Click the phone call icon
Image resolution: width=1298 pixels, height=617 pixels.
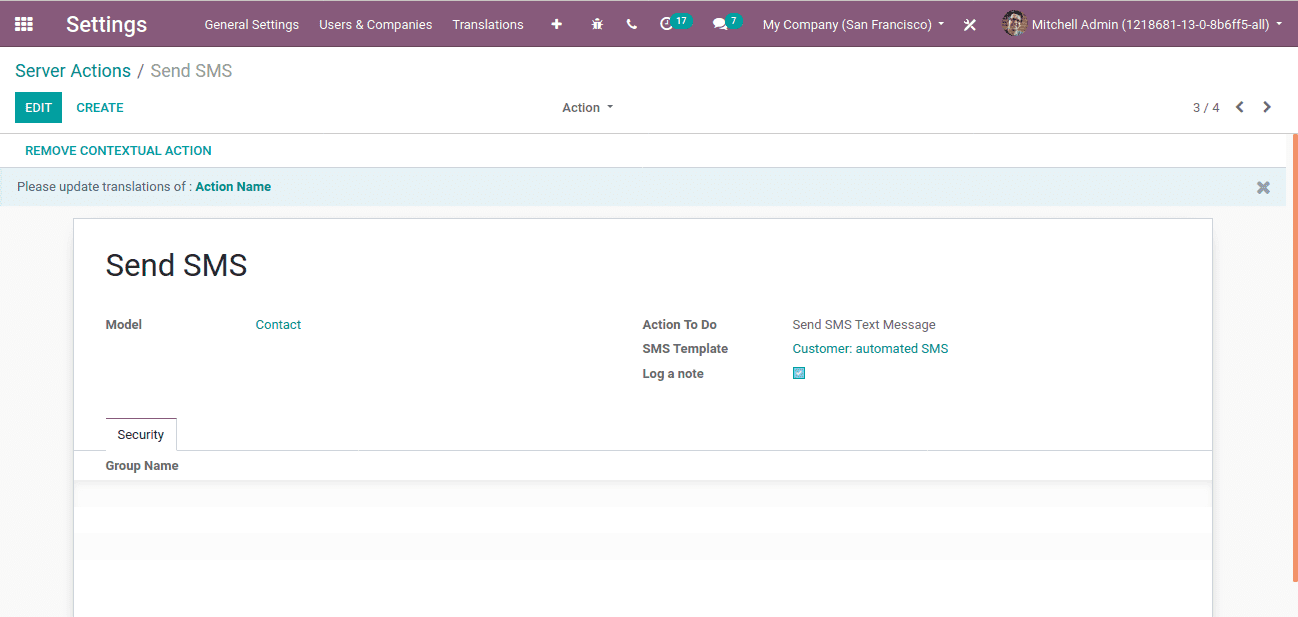pos(631,24)
